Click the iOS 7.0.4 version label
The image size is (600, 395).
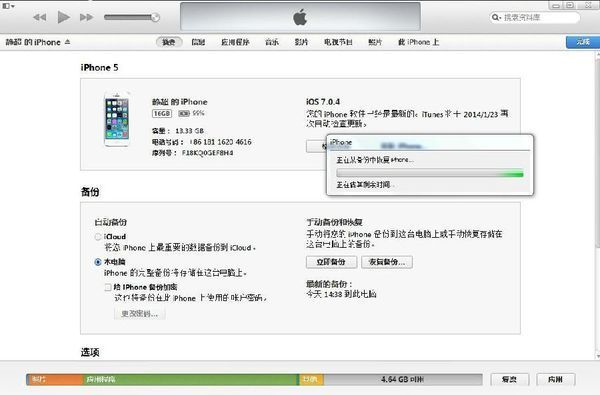[323, 102]
